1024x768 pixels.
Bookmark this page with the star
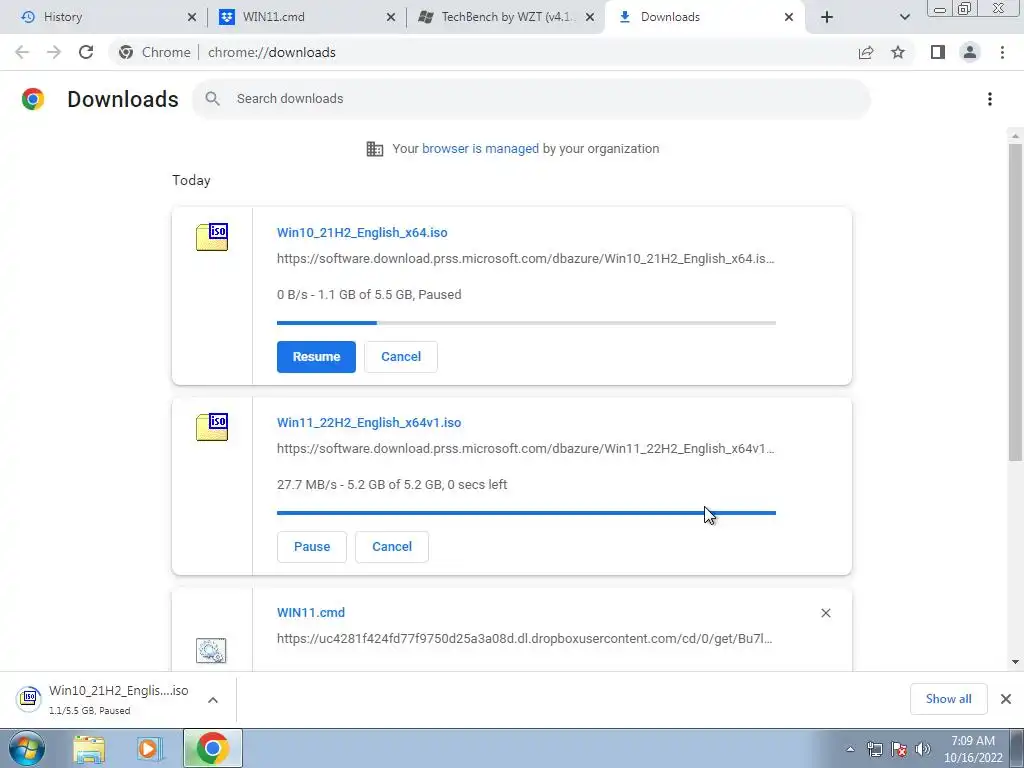point(898,52)
